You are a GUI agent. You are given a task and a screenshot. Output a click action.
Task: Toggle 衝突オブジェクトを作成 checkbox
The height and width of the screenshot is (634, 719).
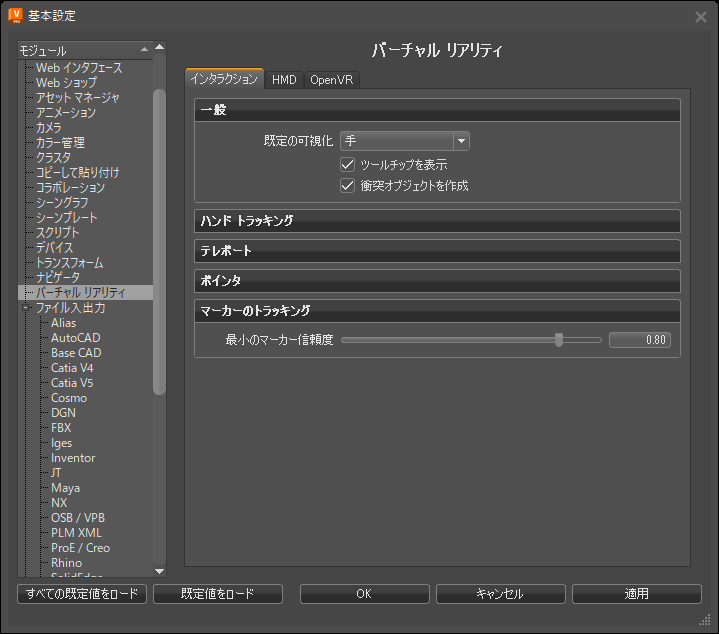pos(347,186)
